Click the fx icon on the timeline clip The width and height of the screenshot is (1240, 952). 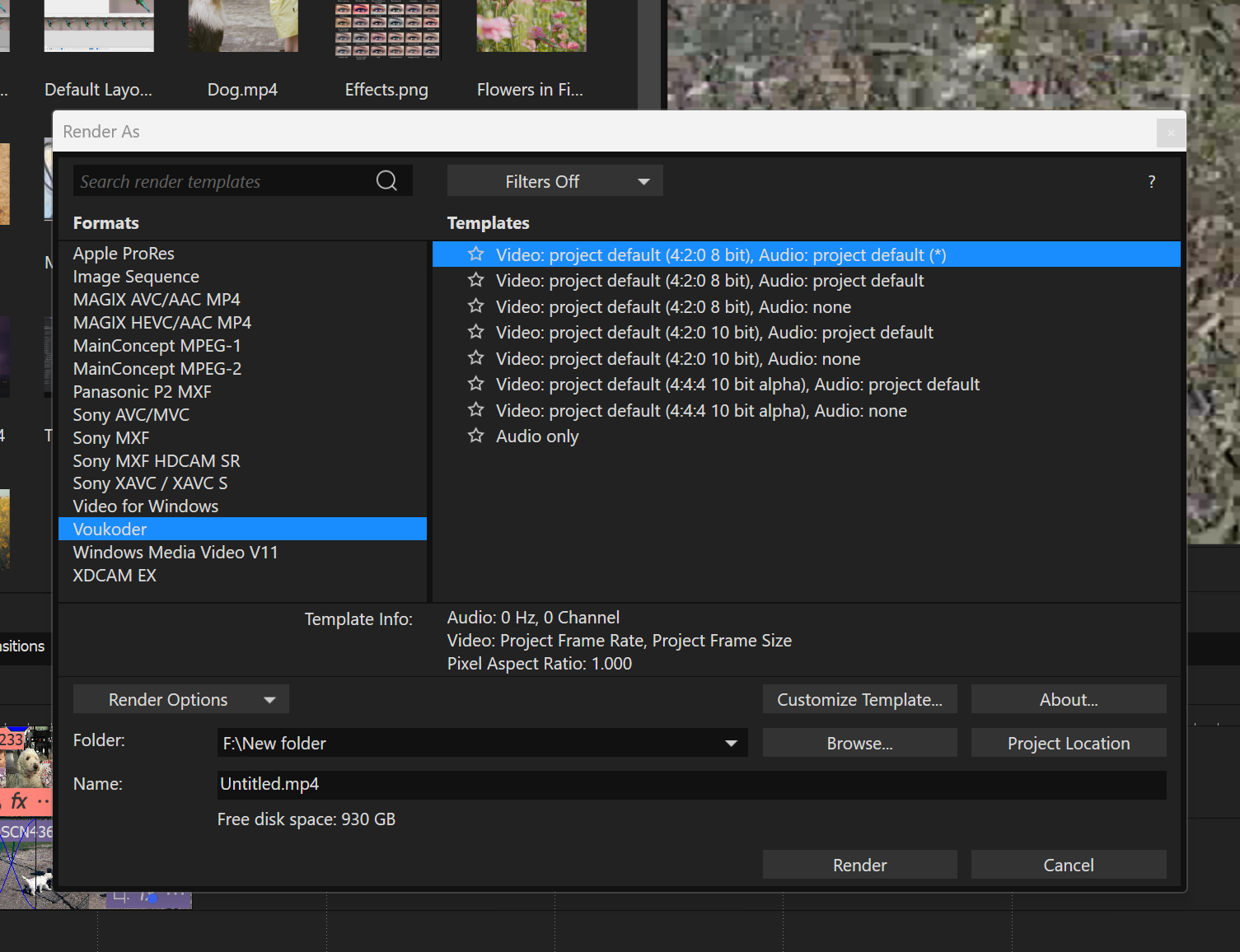tap(19, 800)
